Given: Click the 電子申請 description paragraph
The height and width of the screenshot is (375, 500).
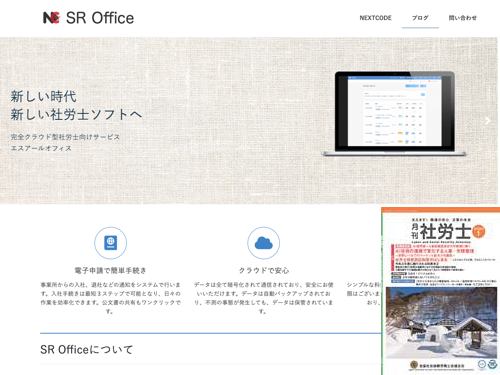Looking at the screenshot, I should pos(110,298).
